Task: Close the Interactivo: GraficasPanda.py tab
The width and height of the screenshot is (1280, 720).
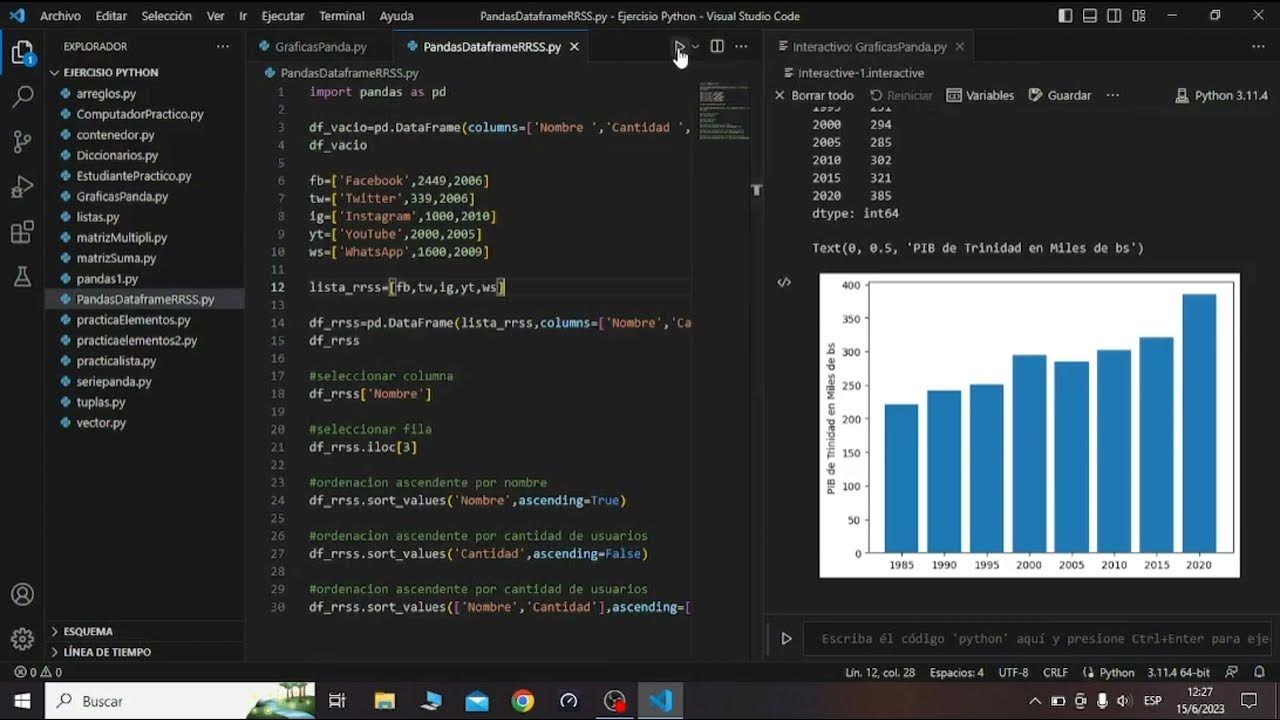Action: click(x=961, y=47)
